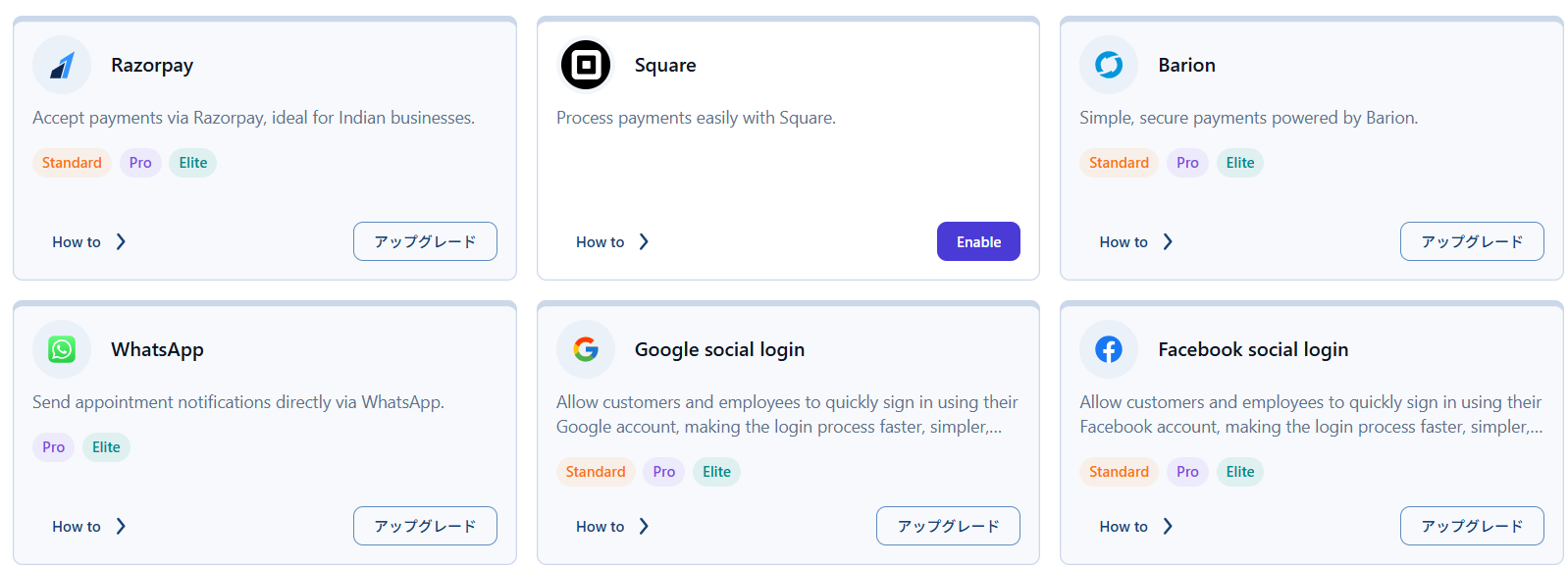
Task: Click the Standard badge on Razorpay card
Action: click(x=72, y=163)
